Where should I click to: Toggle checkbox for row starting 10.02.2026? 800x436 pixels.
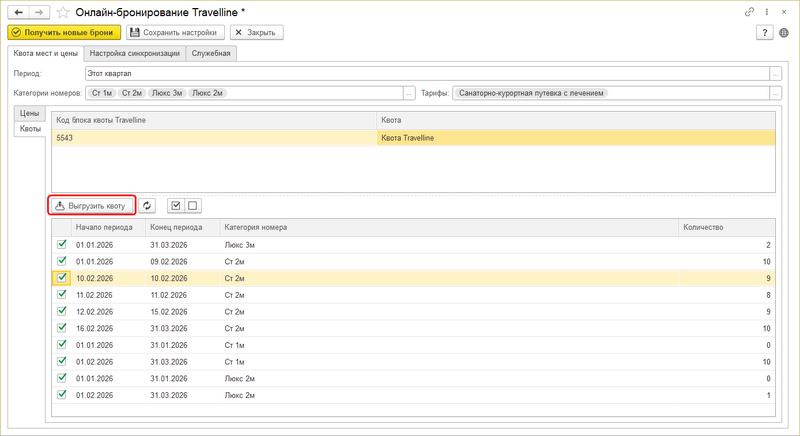pos(62,278)
